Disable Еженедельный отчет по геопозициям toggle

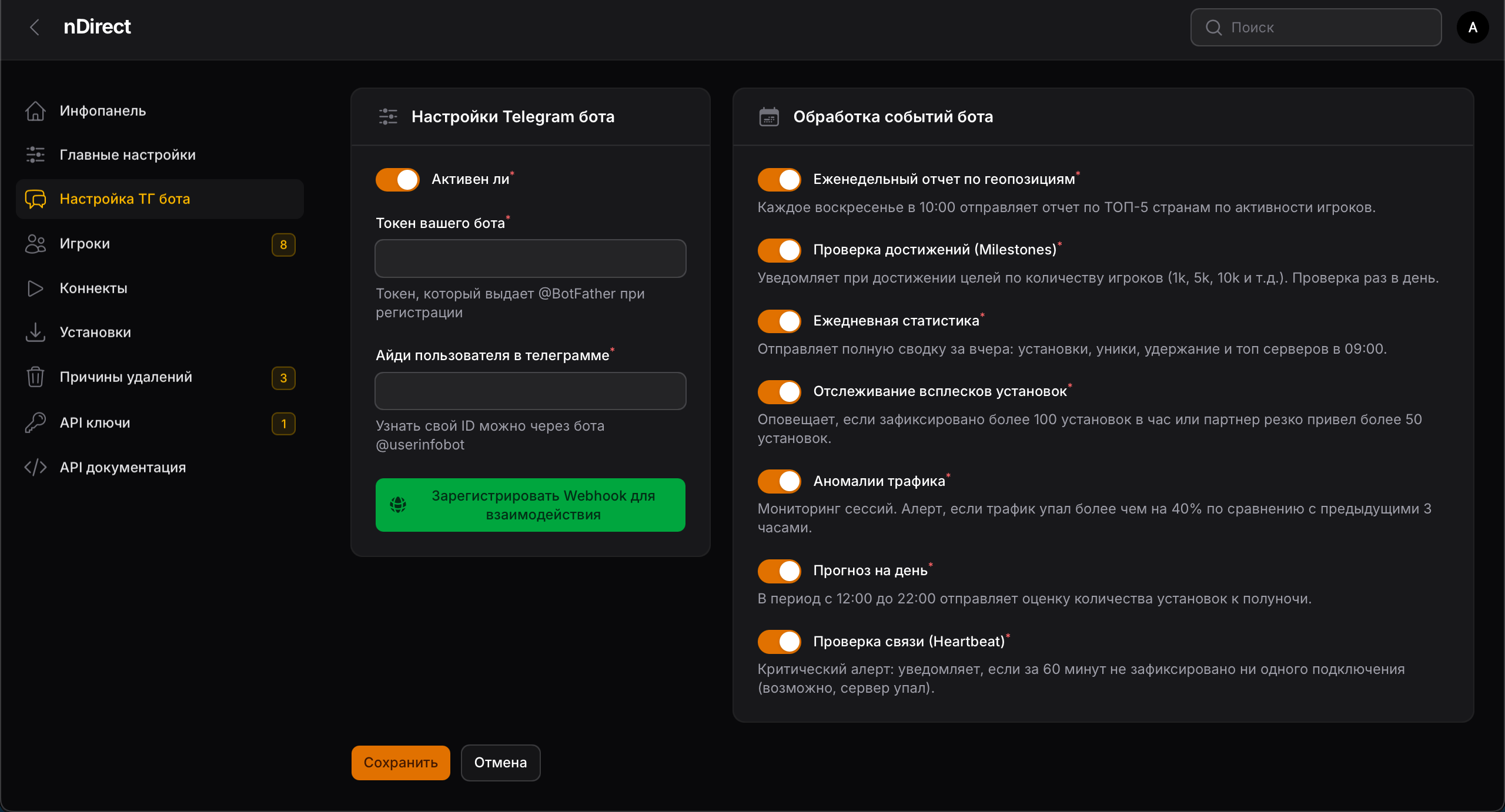tap(779, 180)
